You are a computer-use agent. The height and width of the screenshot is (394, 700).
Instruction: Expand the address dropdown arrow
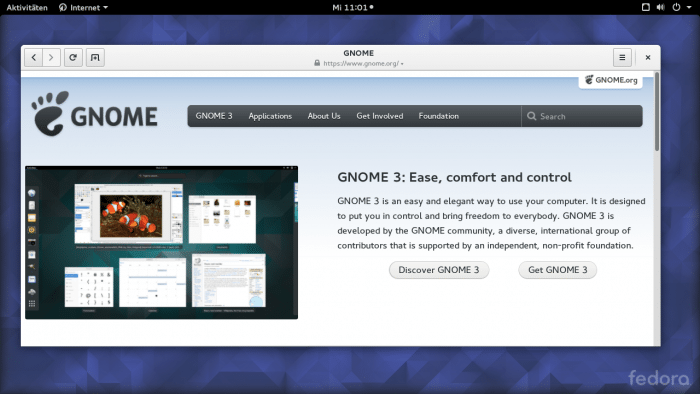[402, 64]
